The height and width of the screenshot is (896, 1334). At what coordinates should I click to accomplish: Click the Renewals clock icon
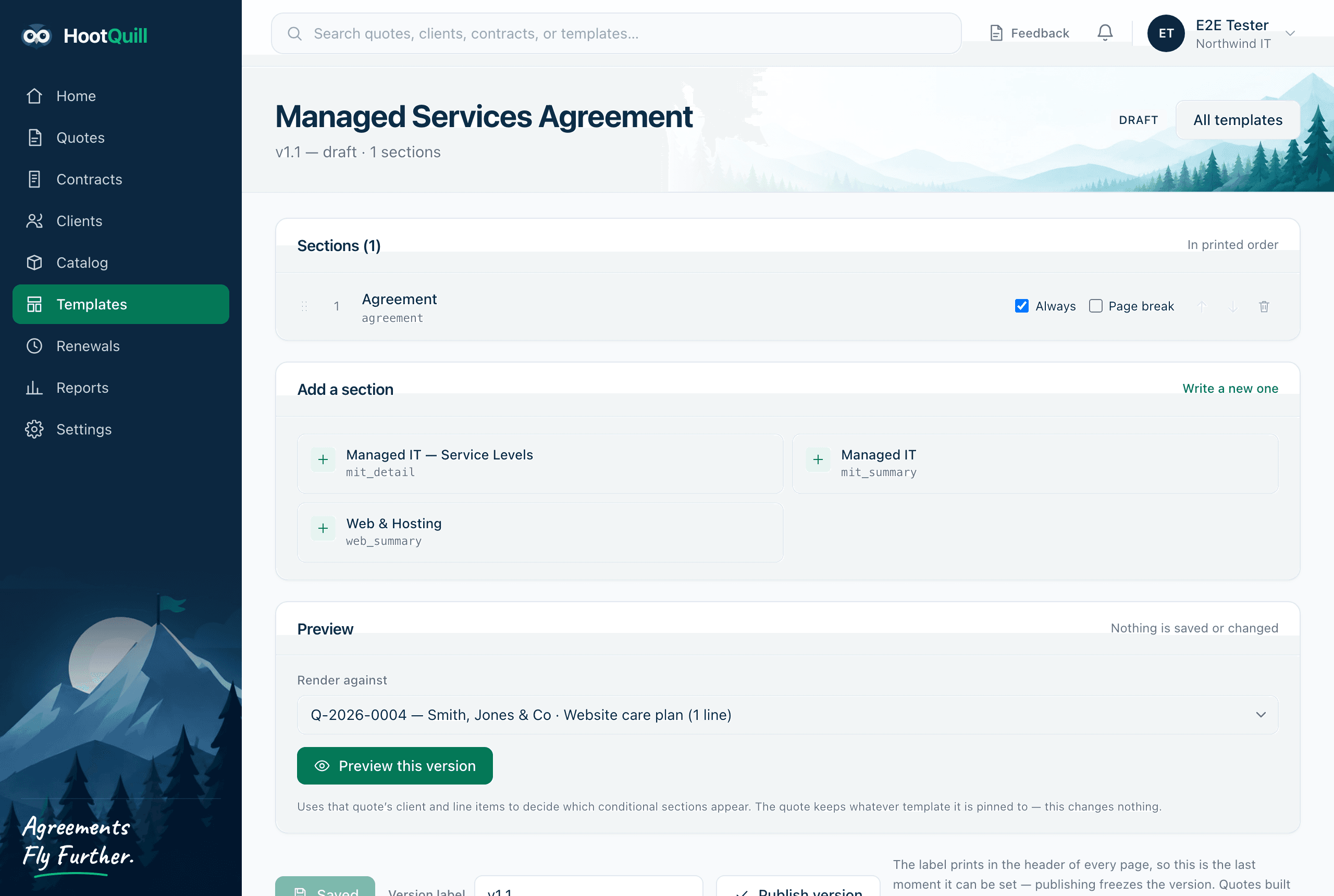[34, 346]
